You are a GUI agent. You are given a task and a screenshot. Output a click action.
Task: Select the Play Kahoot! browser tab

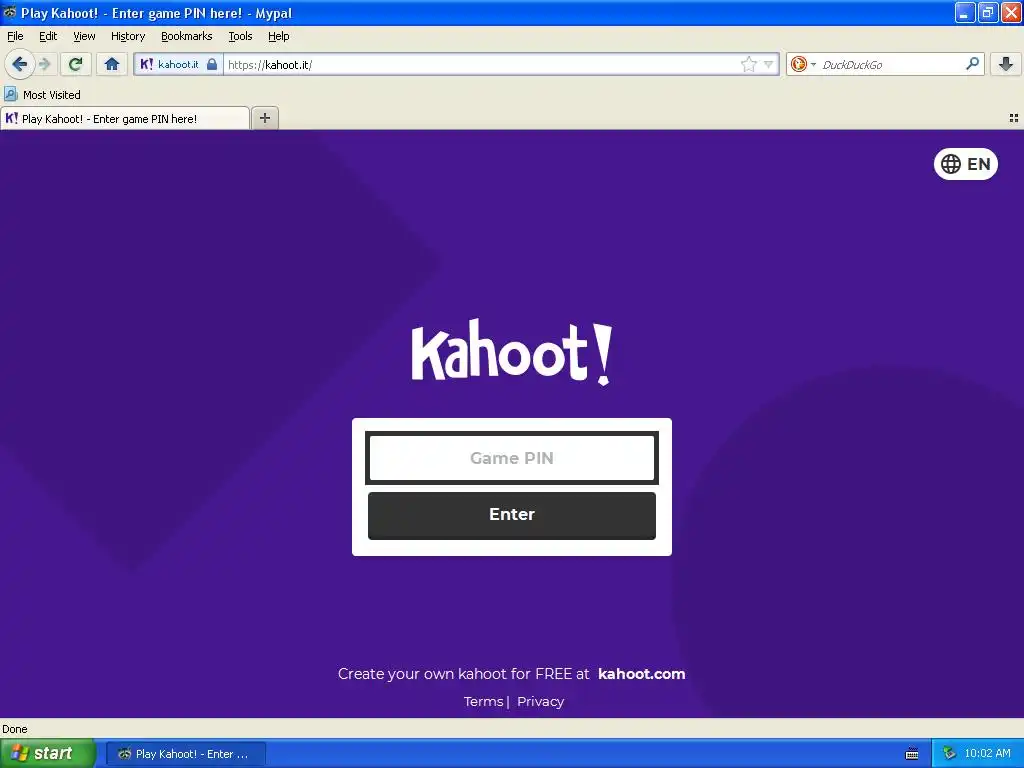[125, 118]
